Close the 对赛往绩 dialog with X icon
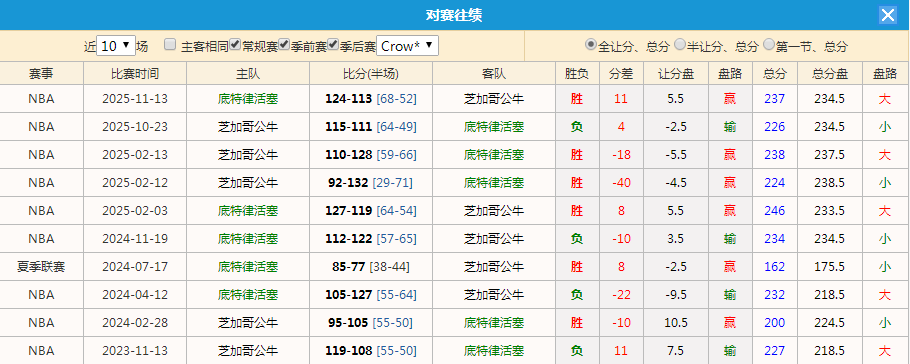Viewport: 910px width, 364px height. click(x=888, y=15)
